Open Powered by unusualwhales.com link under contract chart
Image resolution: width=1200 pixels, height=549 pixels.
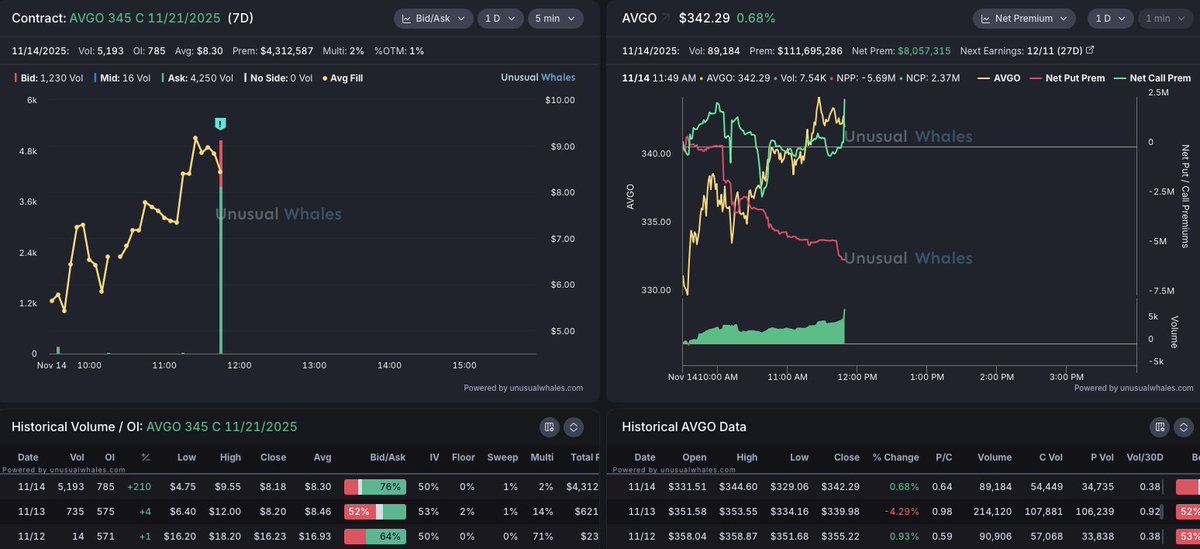523,388
